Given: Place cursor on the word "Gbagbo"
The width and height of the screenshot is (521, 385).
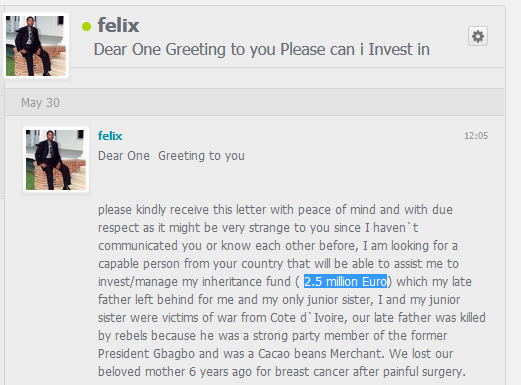Looking at the screenshot, I should (174, 354).
